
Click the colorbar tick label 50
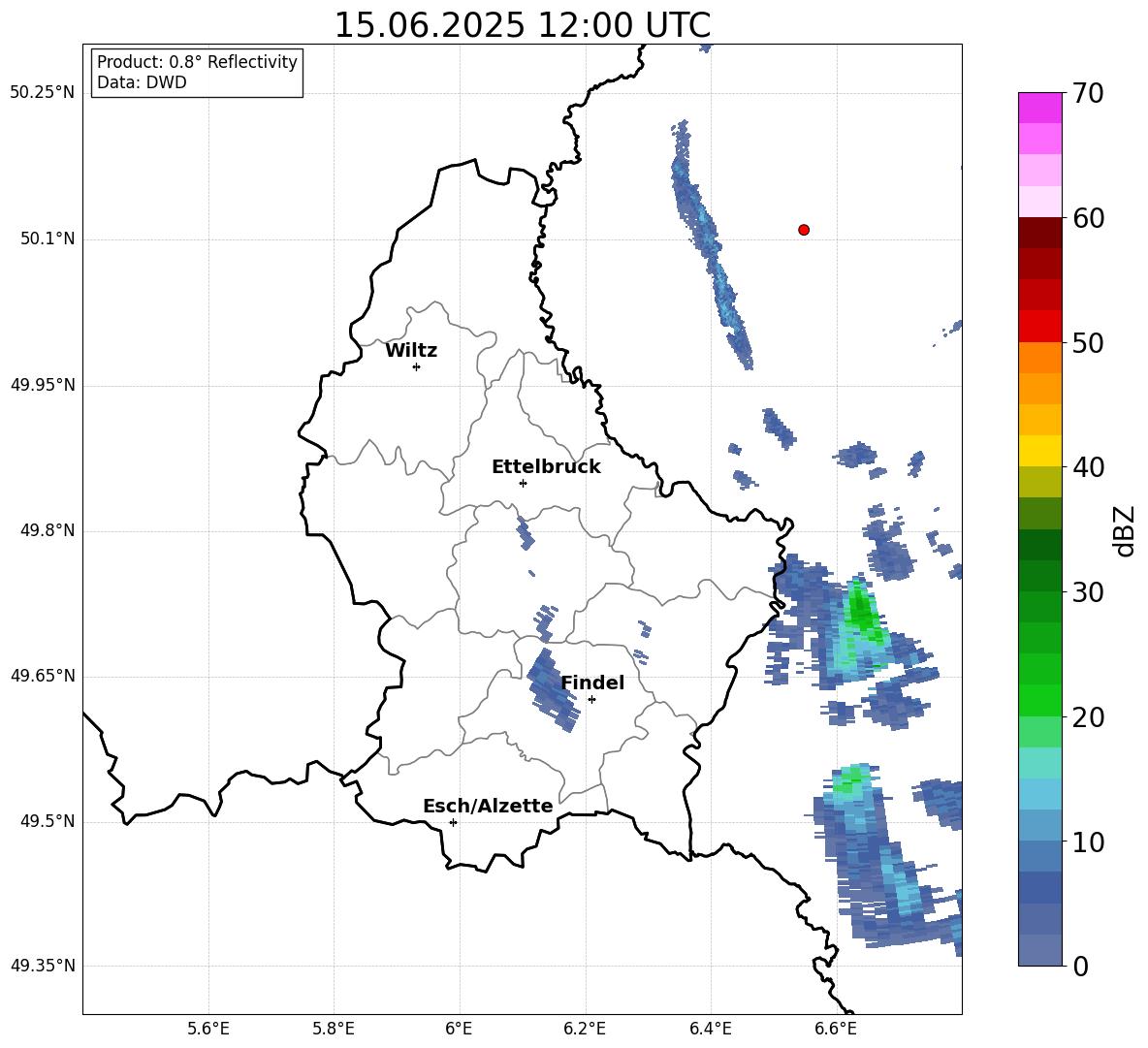(x=1088, y=343)
